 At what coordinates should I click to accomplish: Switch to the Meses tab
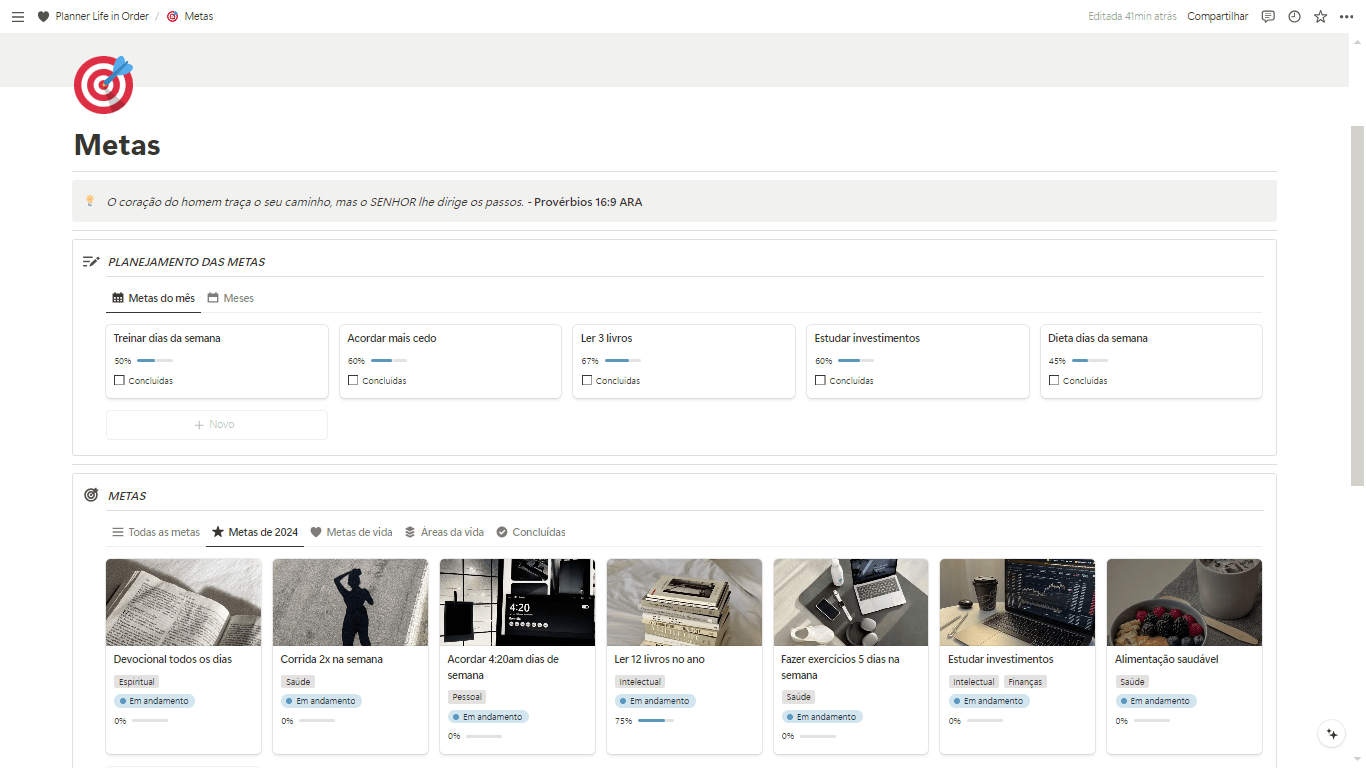(231, 298)
